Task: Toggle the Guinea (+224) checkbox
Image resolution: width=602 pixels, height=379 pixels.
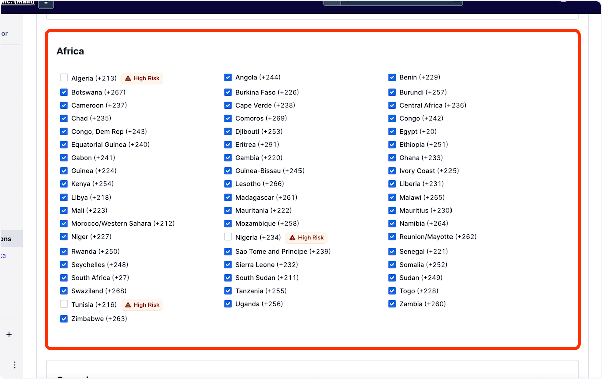Action: pyautogui.click(x=64, y=170)
